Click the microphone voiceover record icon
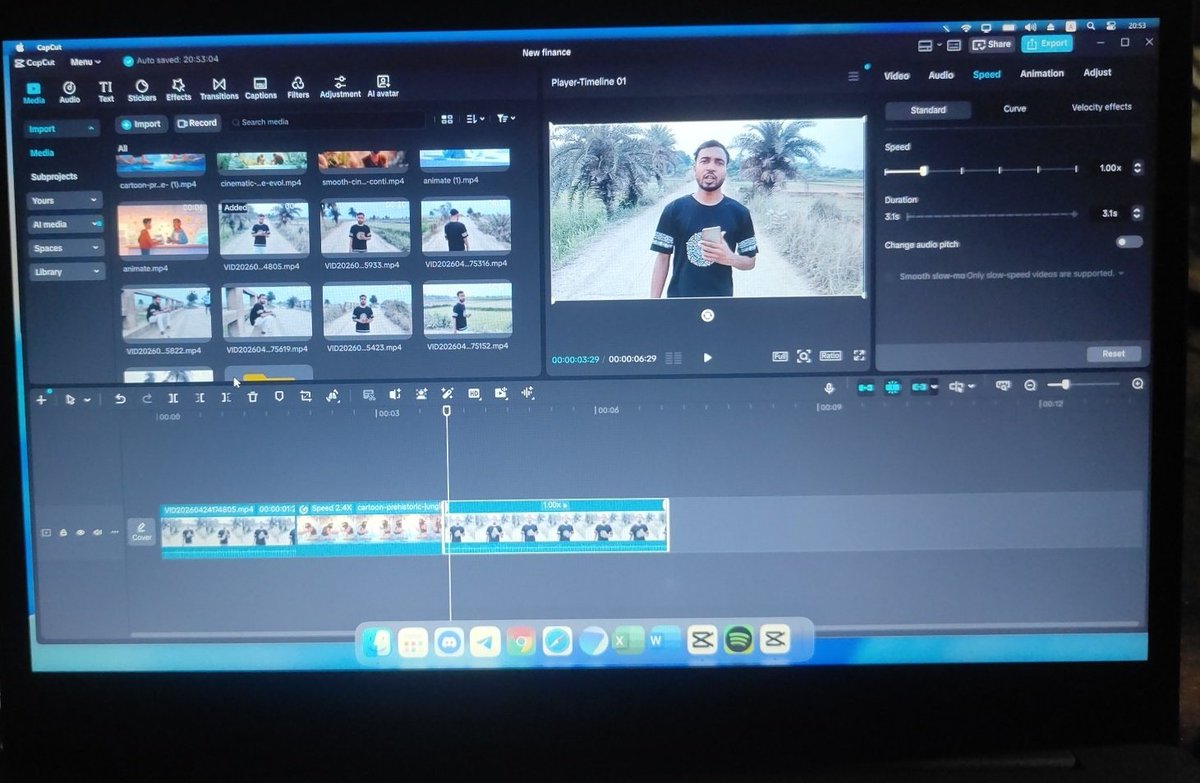This screenshot has height=783, width=1200. click(829, 388)
